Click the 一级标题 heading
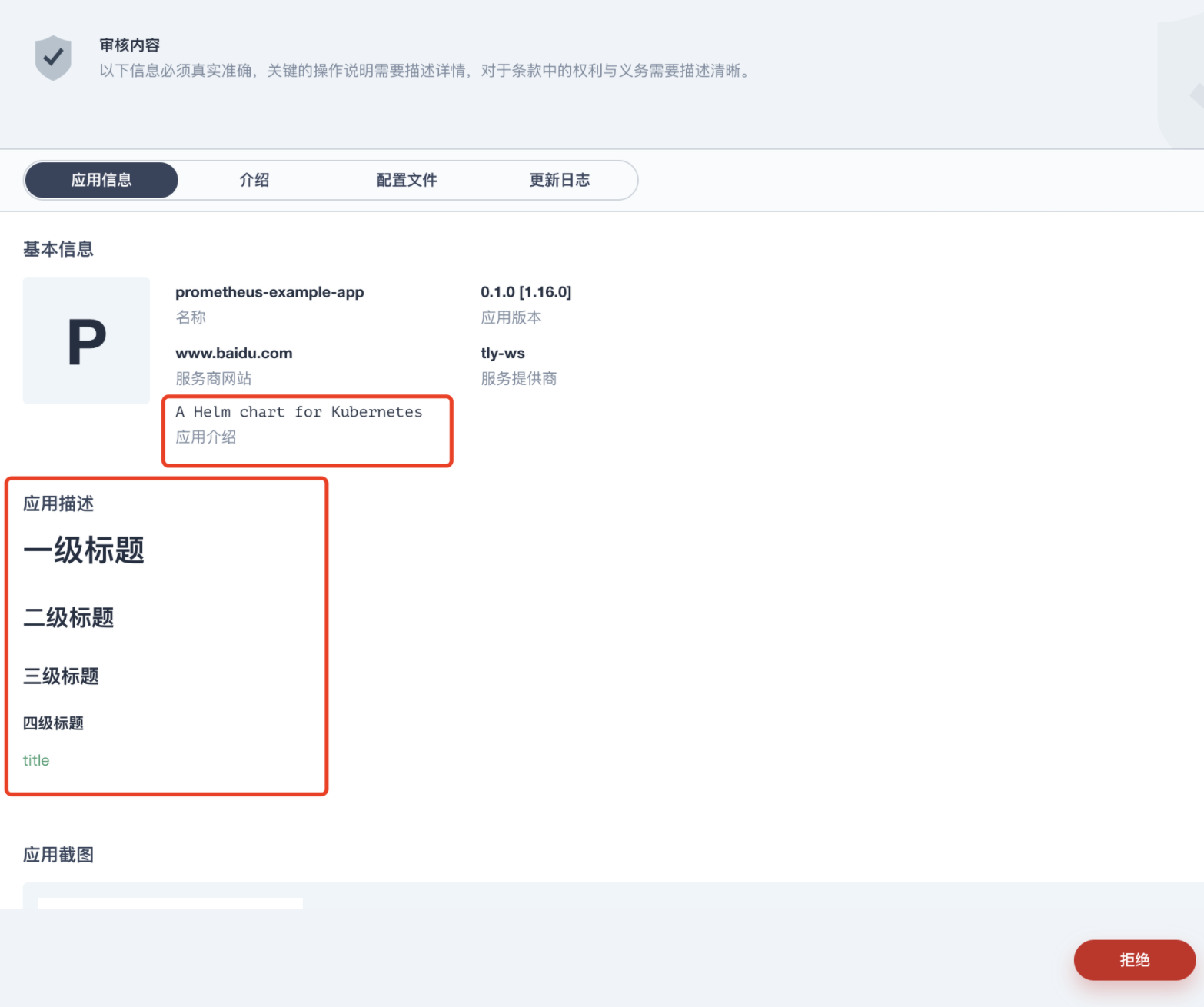This screenshot has width=1204, height=1007. [x=84, y=549]
